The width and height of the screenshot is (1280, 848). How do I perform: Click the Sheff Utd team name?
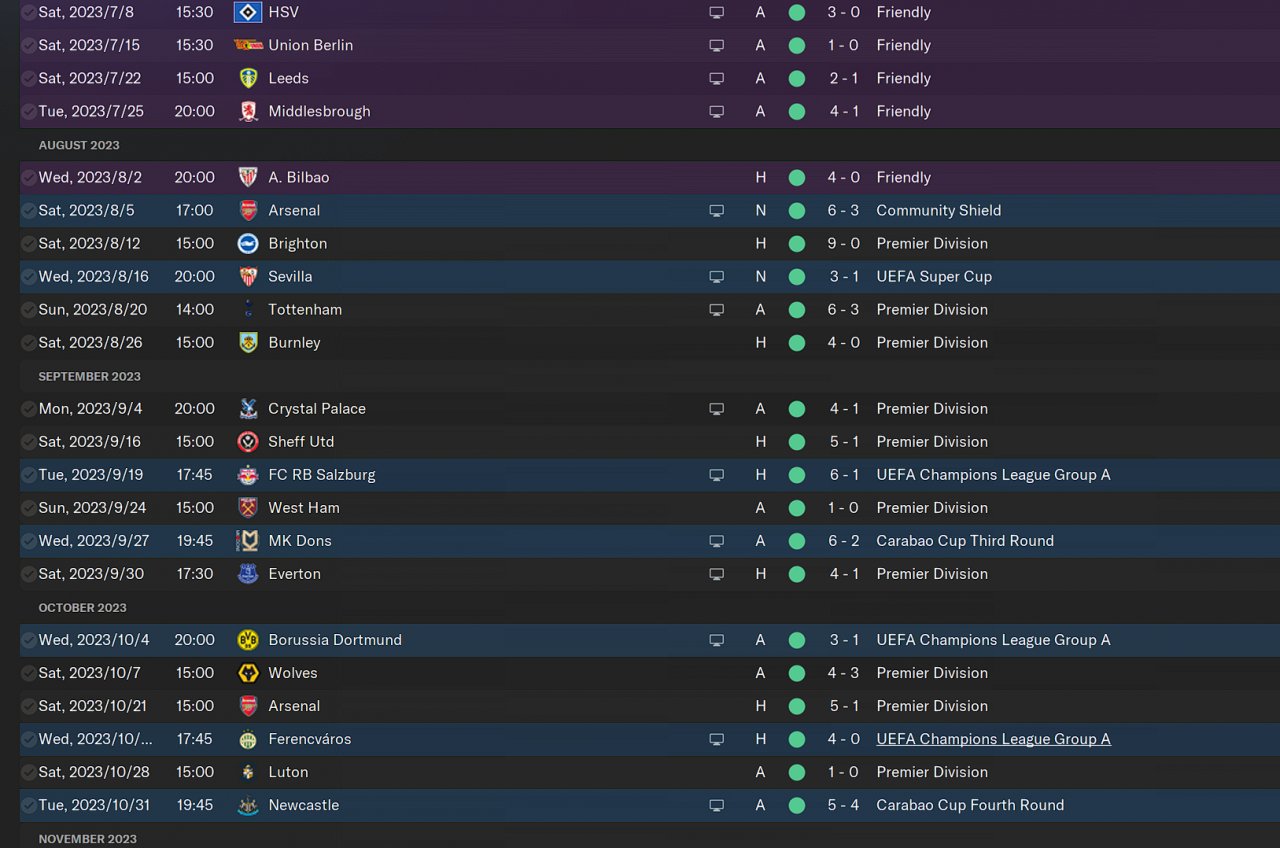pyautogui.click(x=301, y=441)
